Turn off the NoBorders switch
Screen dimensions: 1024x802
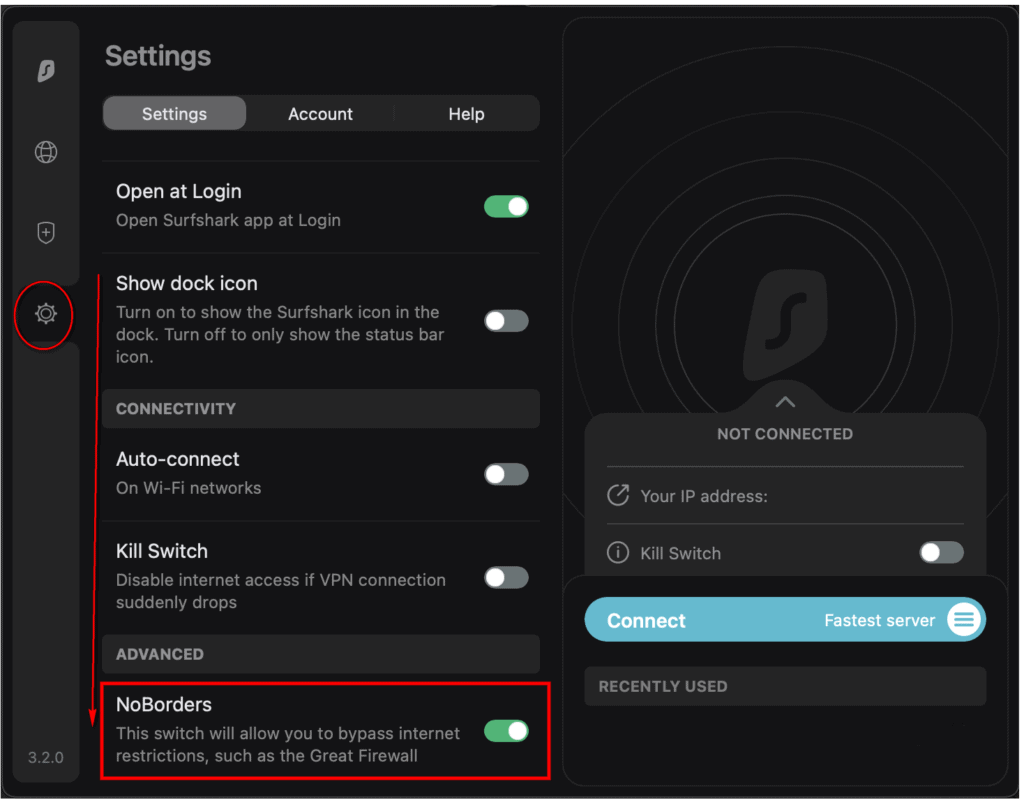(506, 731)
